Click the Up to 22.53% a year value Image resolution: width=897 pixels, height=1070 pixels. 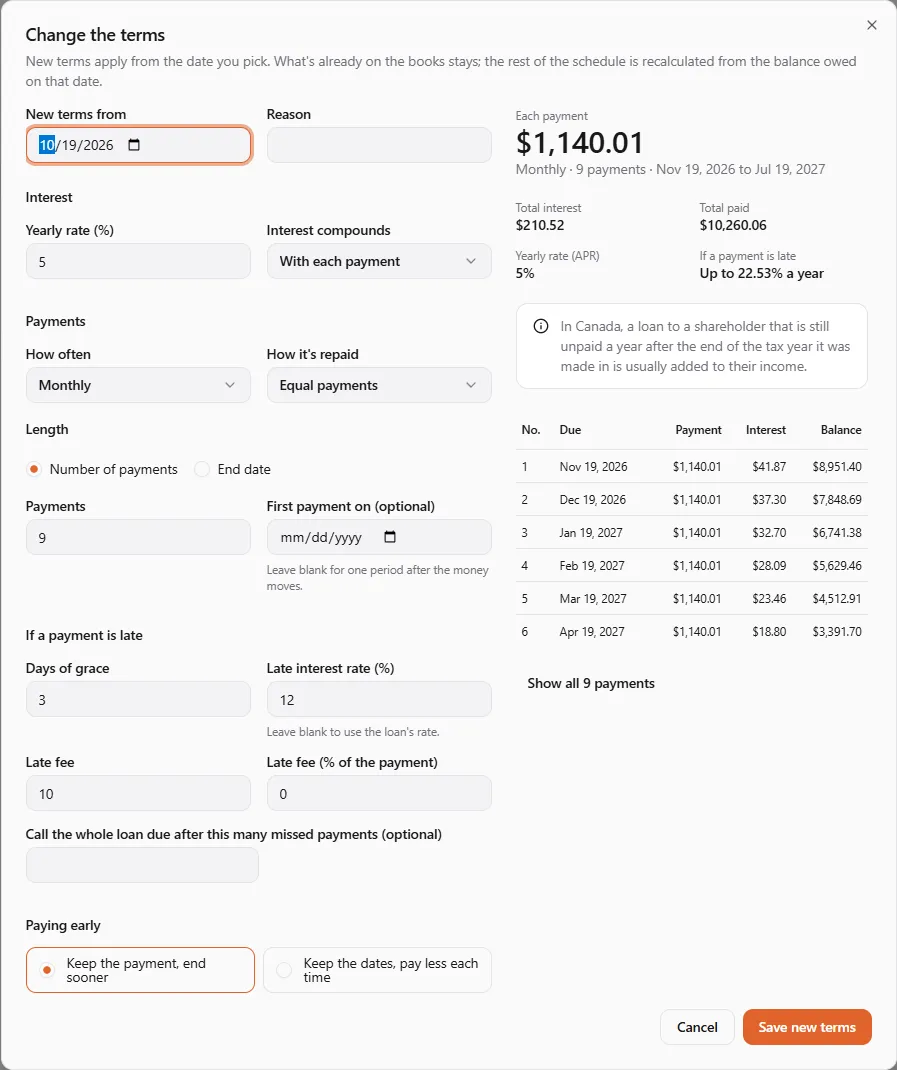(x=762, y=274)
